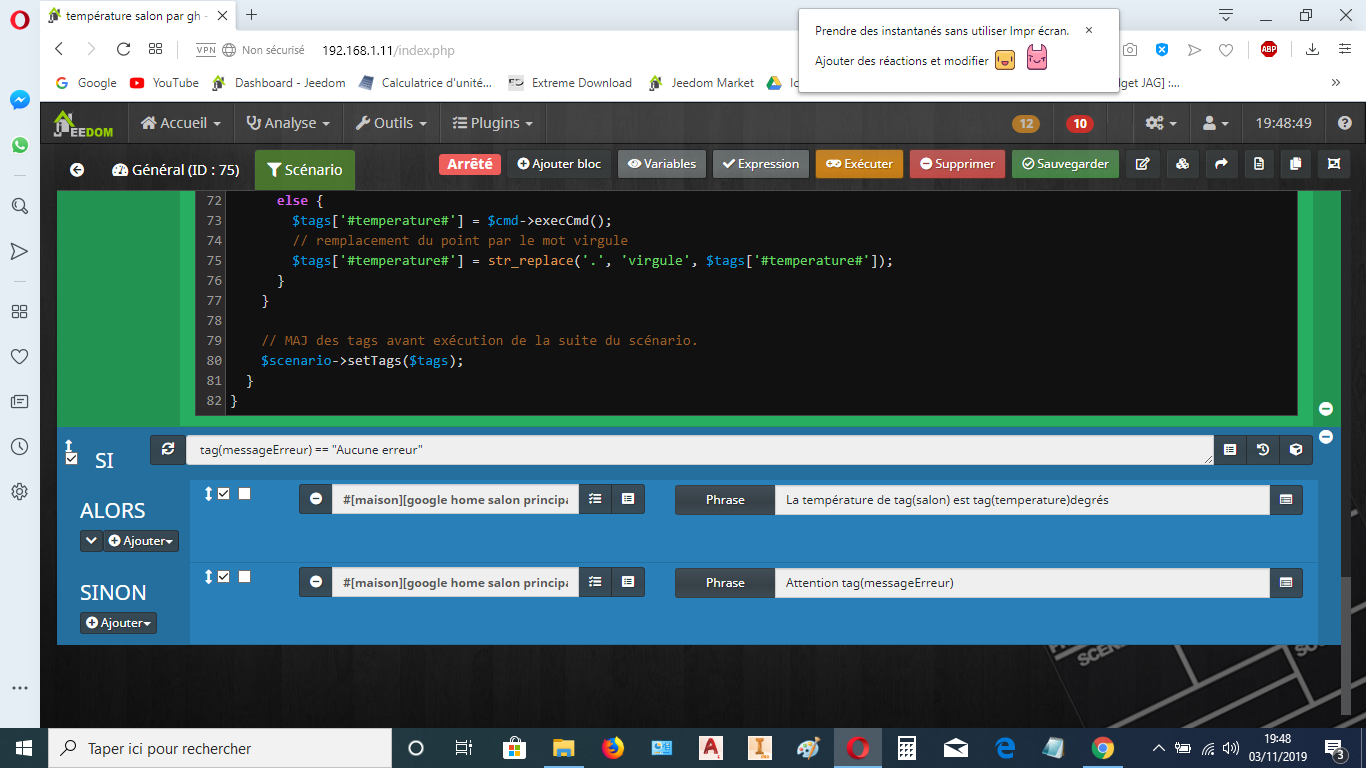Remove the SINON action with minus icon

click(x=316, y=582)
